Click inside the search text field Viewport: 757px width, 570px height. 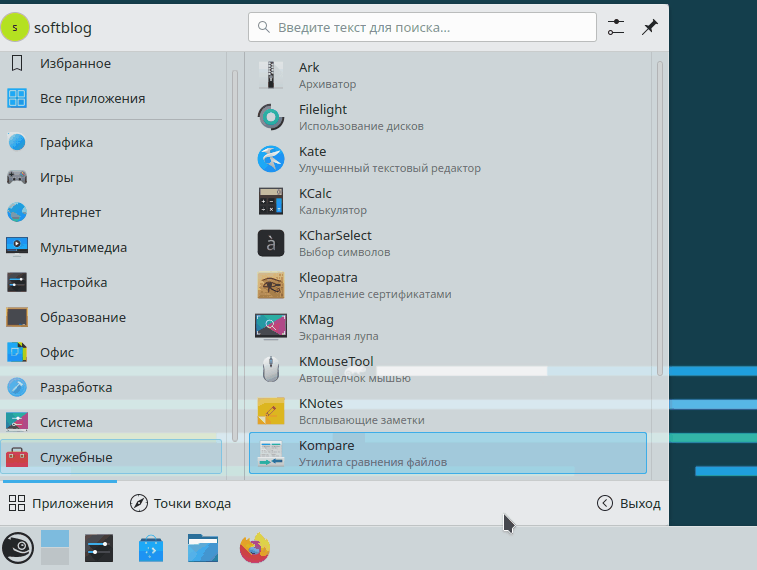pos(422,28)
